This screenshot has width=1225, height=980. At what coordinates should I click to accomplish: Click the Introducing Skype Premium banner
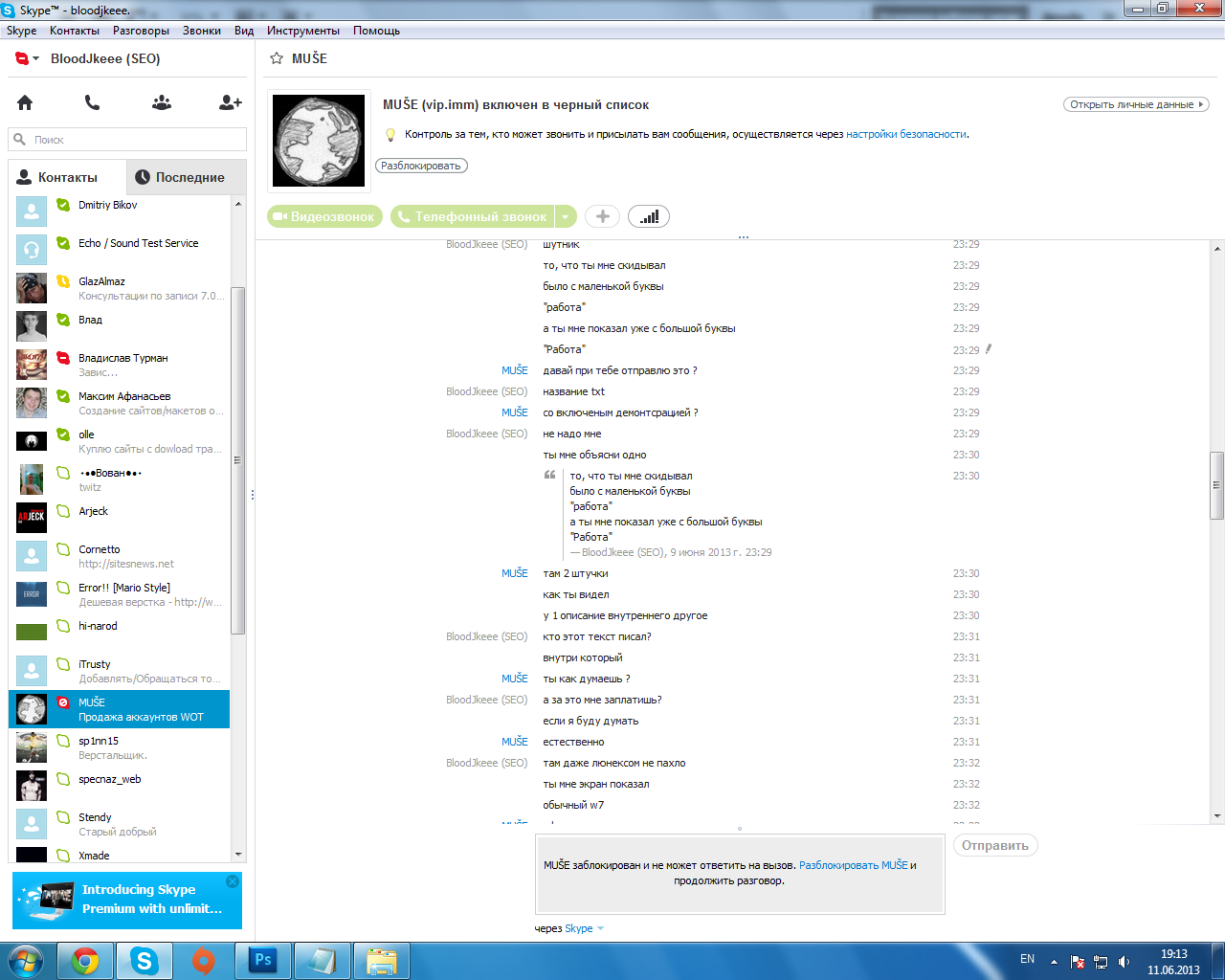click(127, 901)
